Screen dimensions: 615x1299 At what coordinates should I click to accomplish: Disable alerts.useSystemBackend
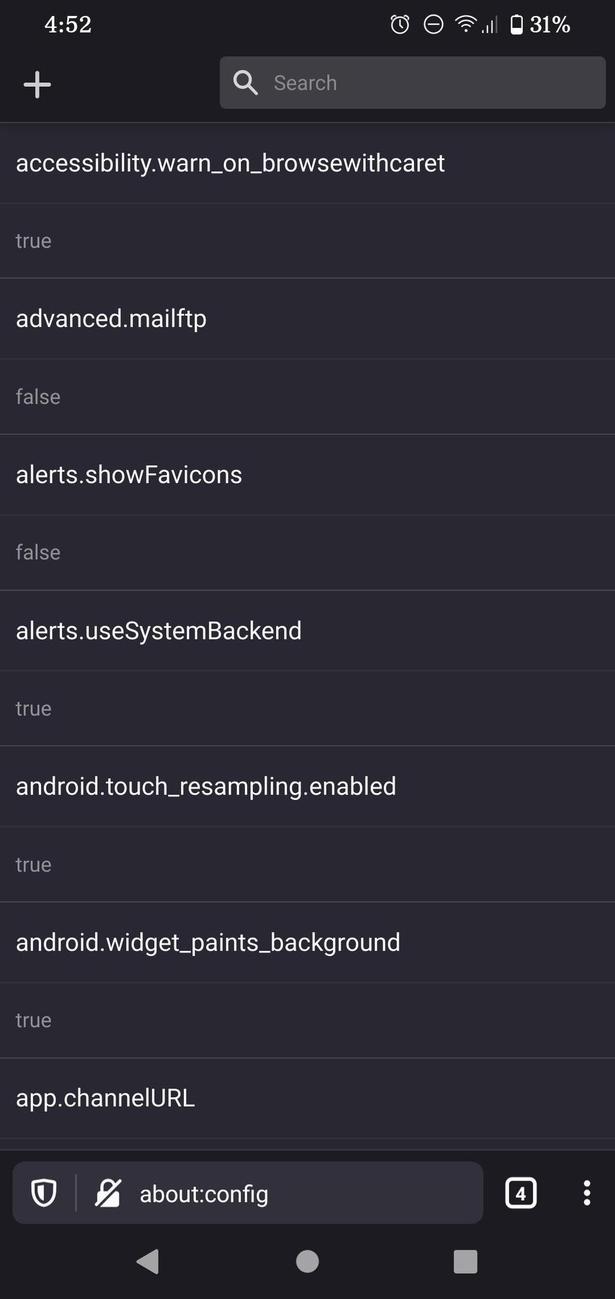click(159, 631)
